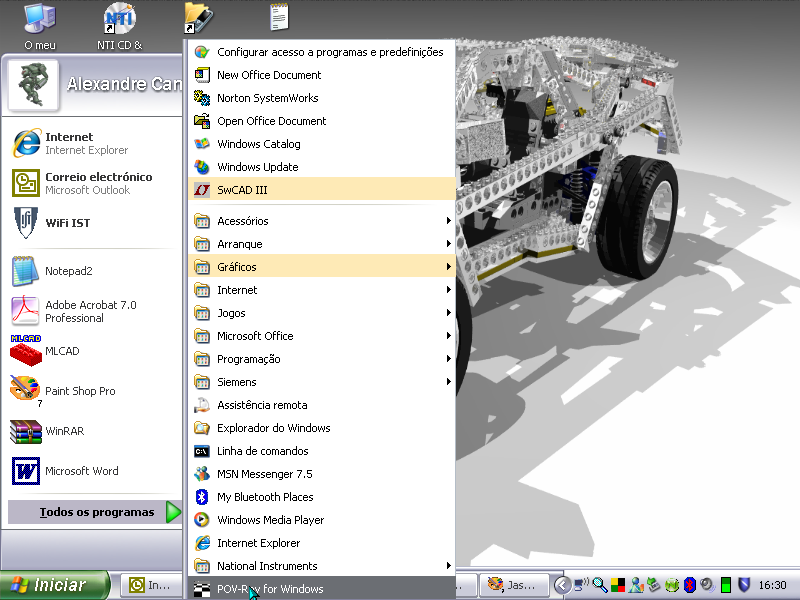Expand the National Instruments submenu
The width and height of the screenshot is (800, 600).
[321, 566]
